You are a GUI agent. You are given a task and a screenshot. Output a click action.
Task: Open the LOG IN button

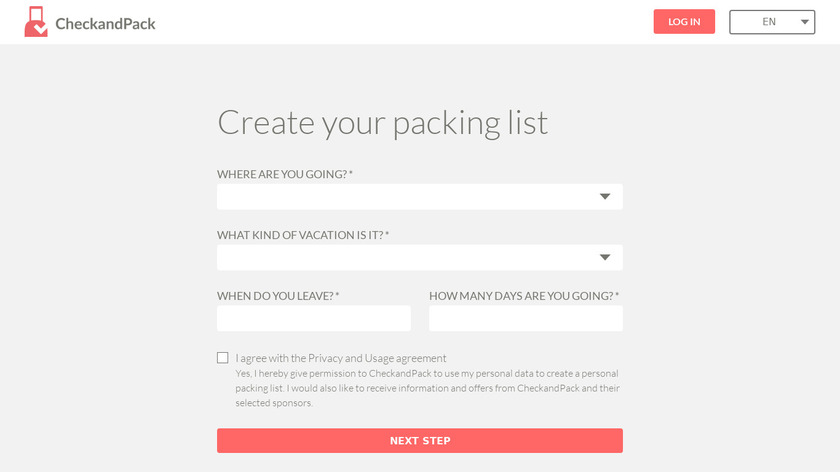coord(684,21)
